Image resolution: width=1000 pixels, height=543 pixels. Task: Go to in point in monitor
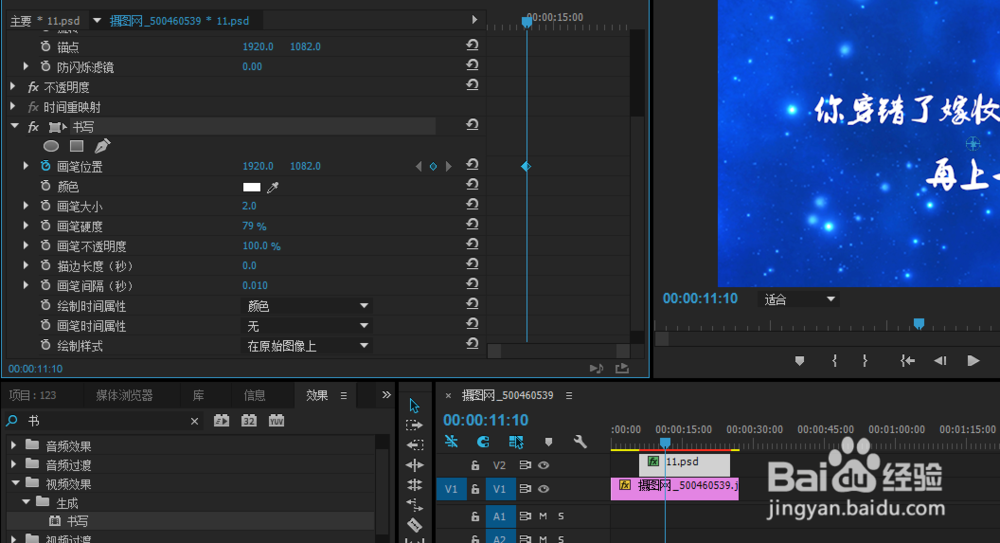tap(908, 361)
